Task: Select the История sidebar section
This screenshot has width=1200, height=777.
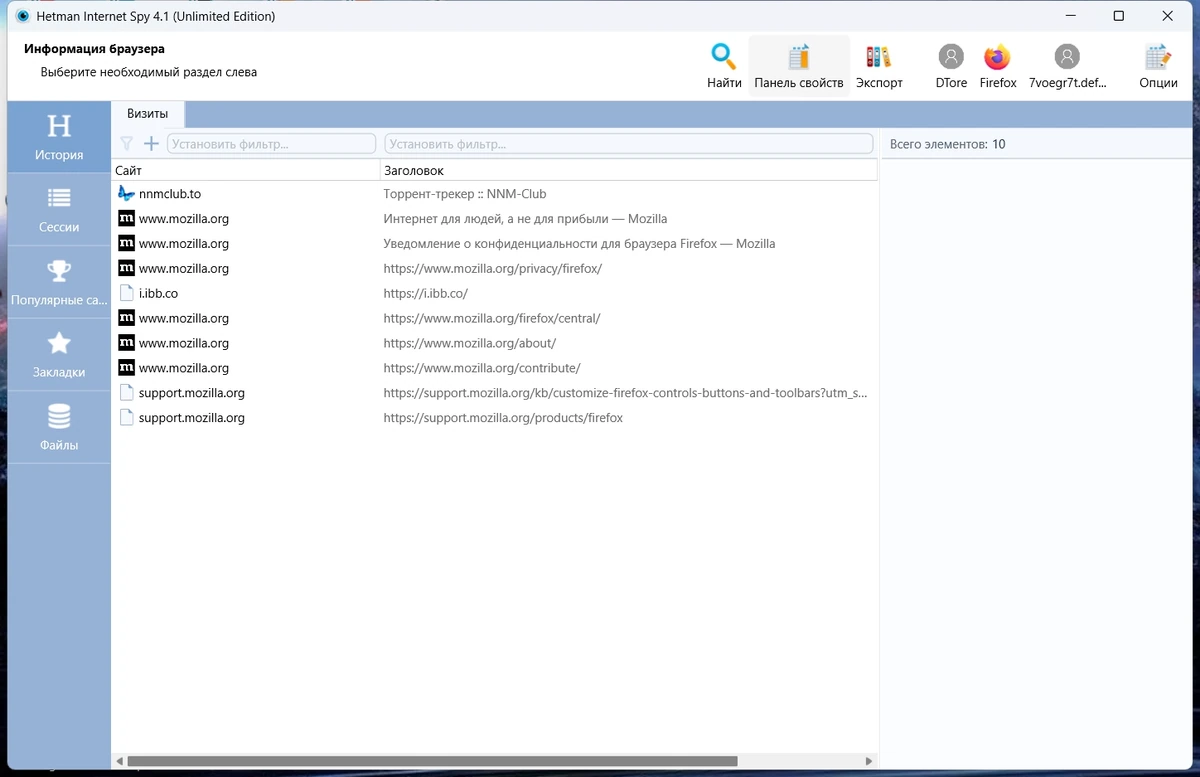Action: (x=59, y=137)
